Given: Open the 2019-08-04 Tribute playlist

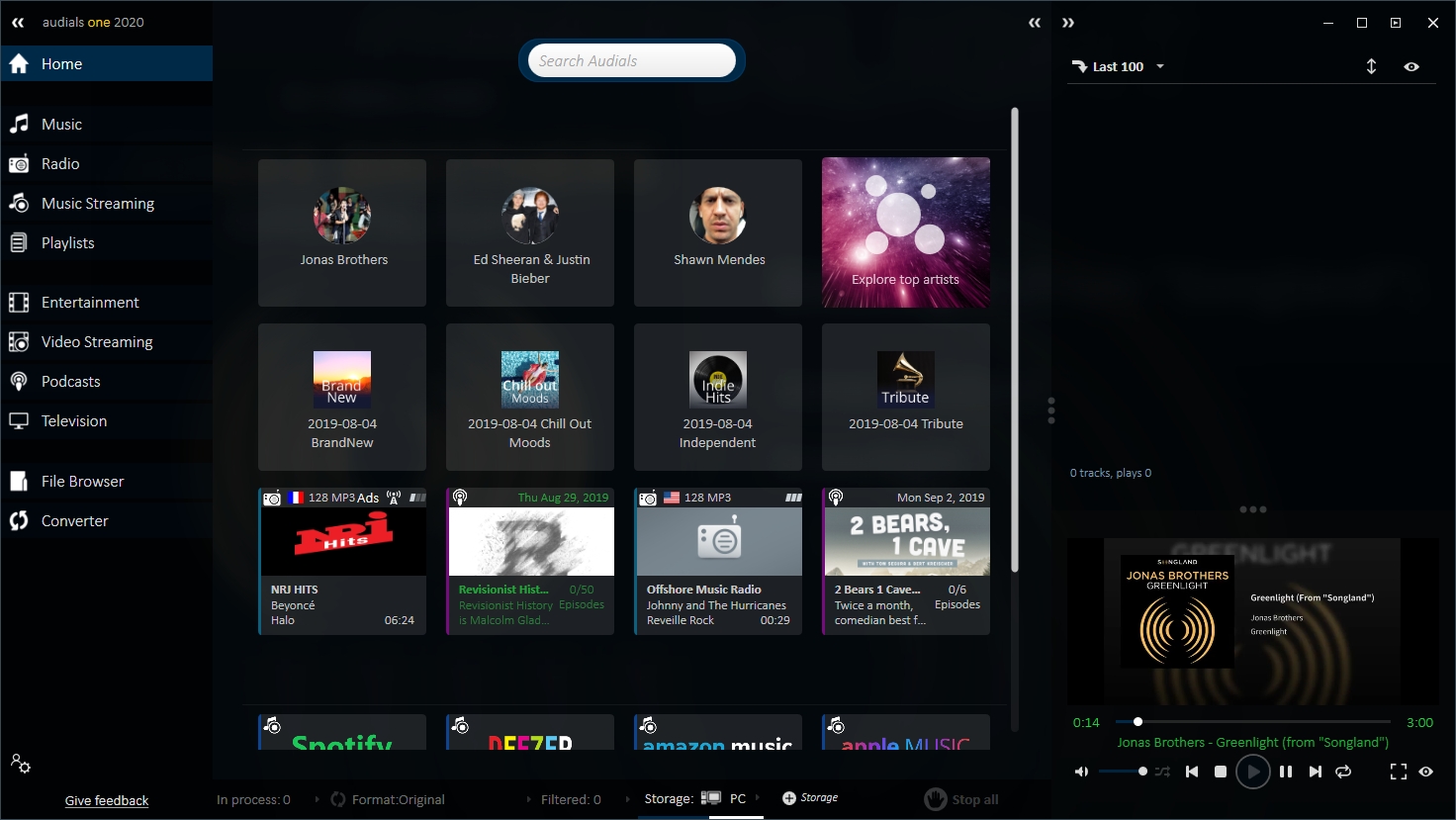Looking at the screenshot, I should 906,397.
